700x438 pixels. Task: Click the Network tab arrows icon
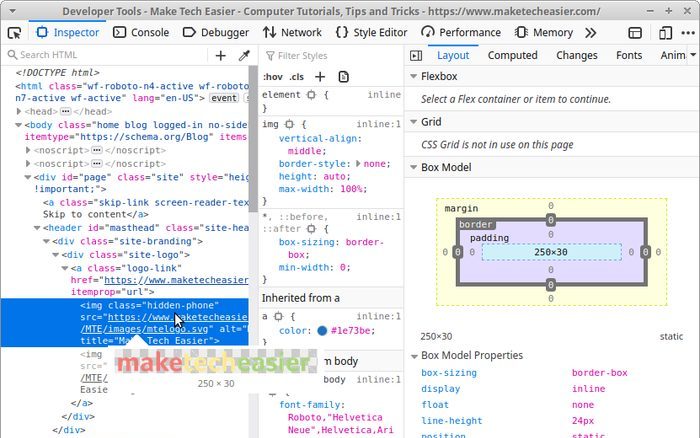269,33
